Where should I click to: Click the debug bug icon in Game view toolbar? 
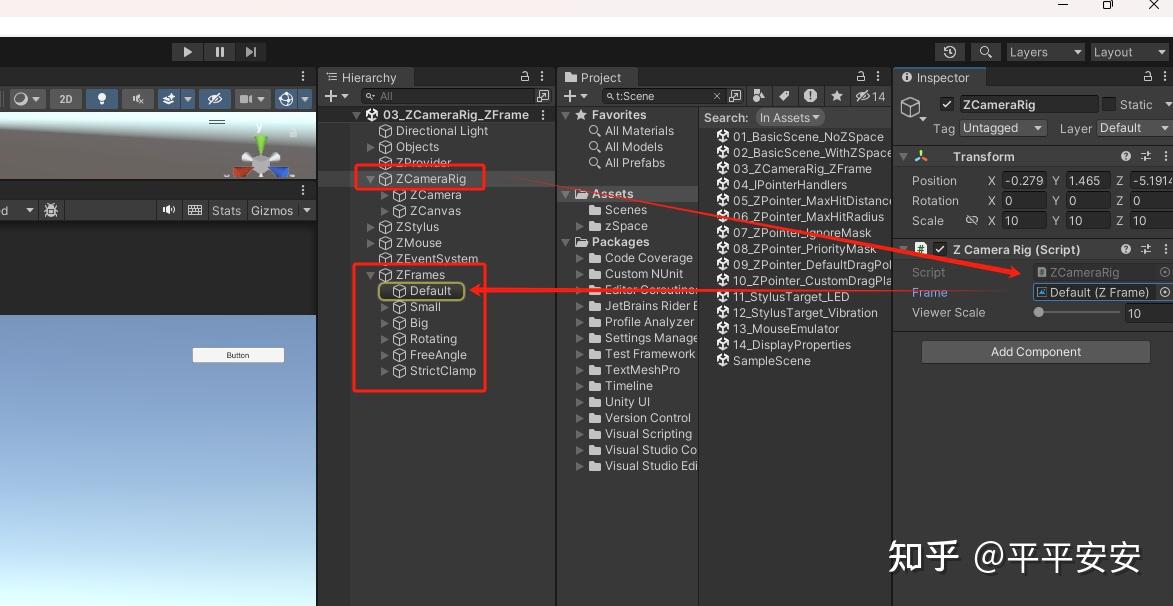pos(51,210)
